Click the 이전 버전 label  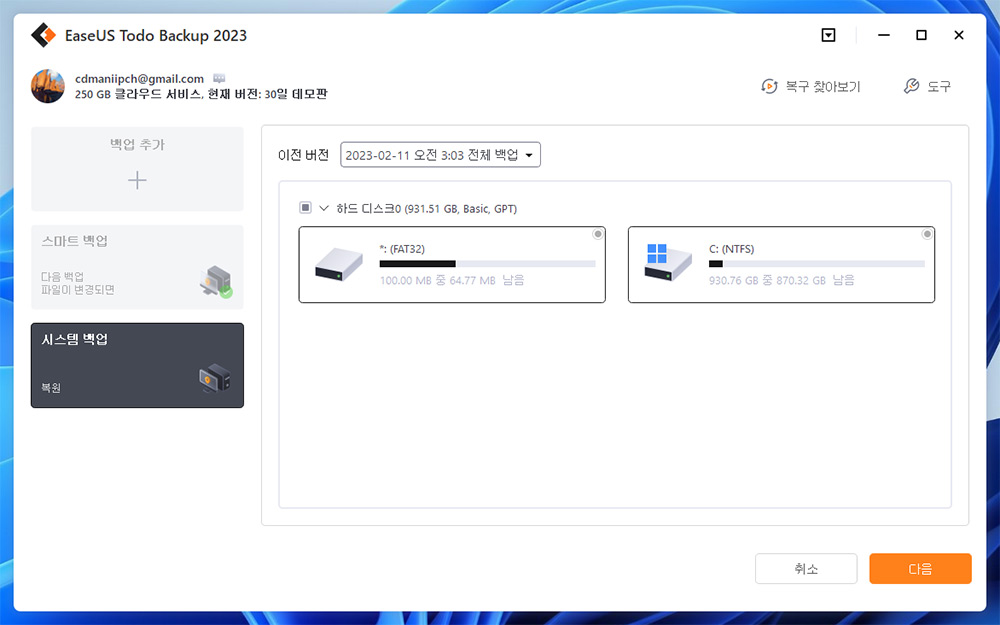pyautogui.click(x=304, y=155)
